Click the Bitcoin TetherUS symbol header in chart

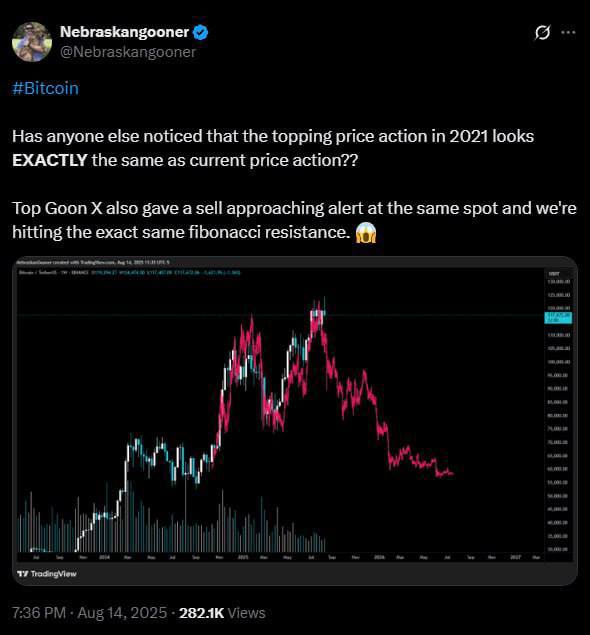click(x=53, y=273)
